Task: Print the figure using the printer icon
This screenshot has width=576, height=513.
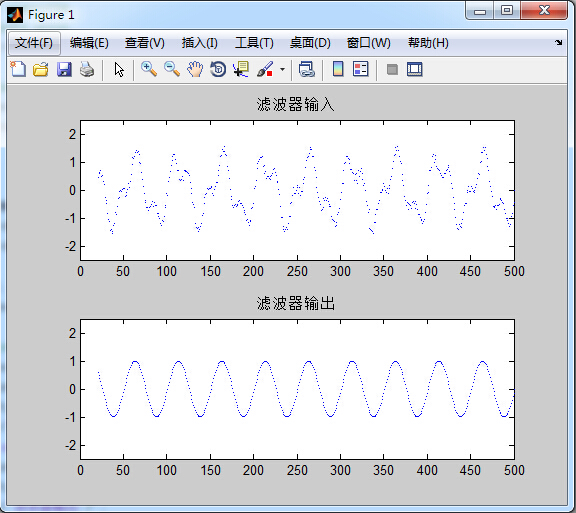Action: pos(87,69)
